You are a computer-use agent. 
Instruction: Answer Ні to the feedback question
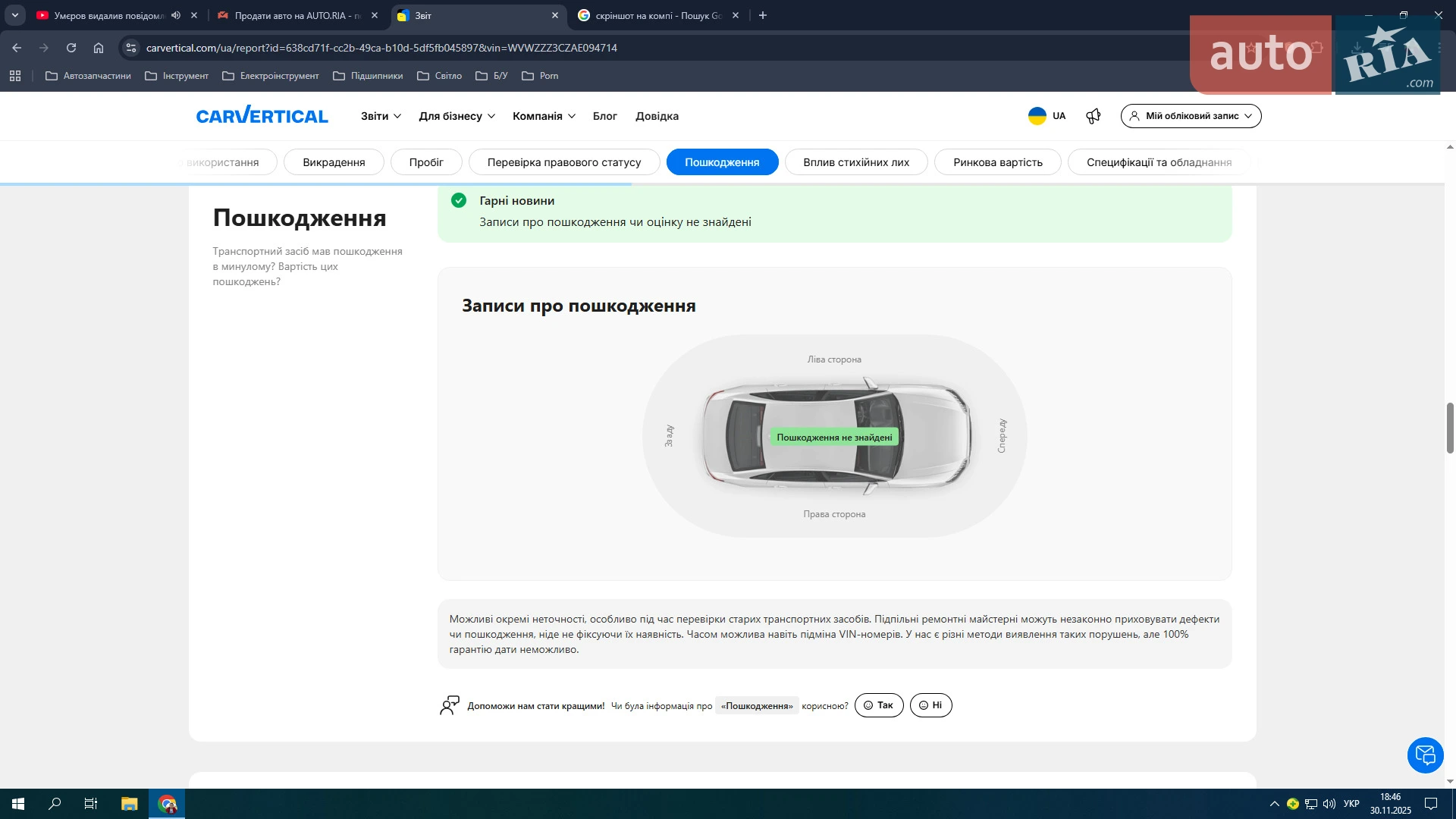[930, 705]
